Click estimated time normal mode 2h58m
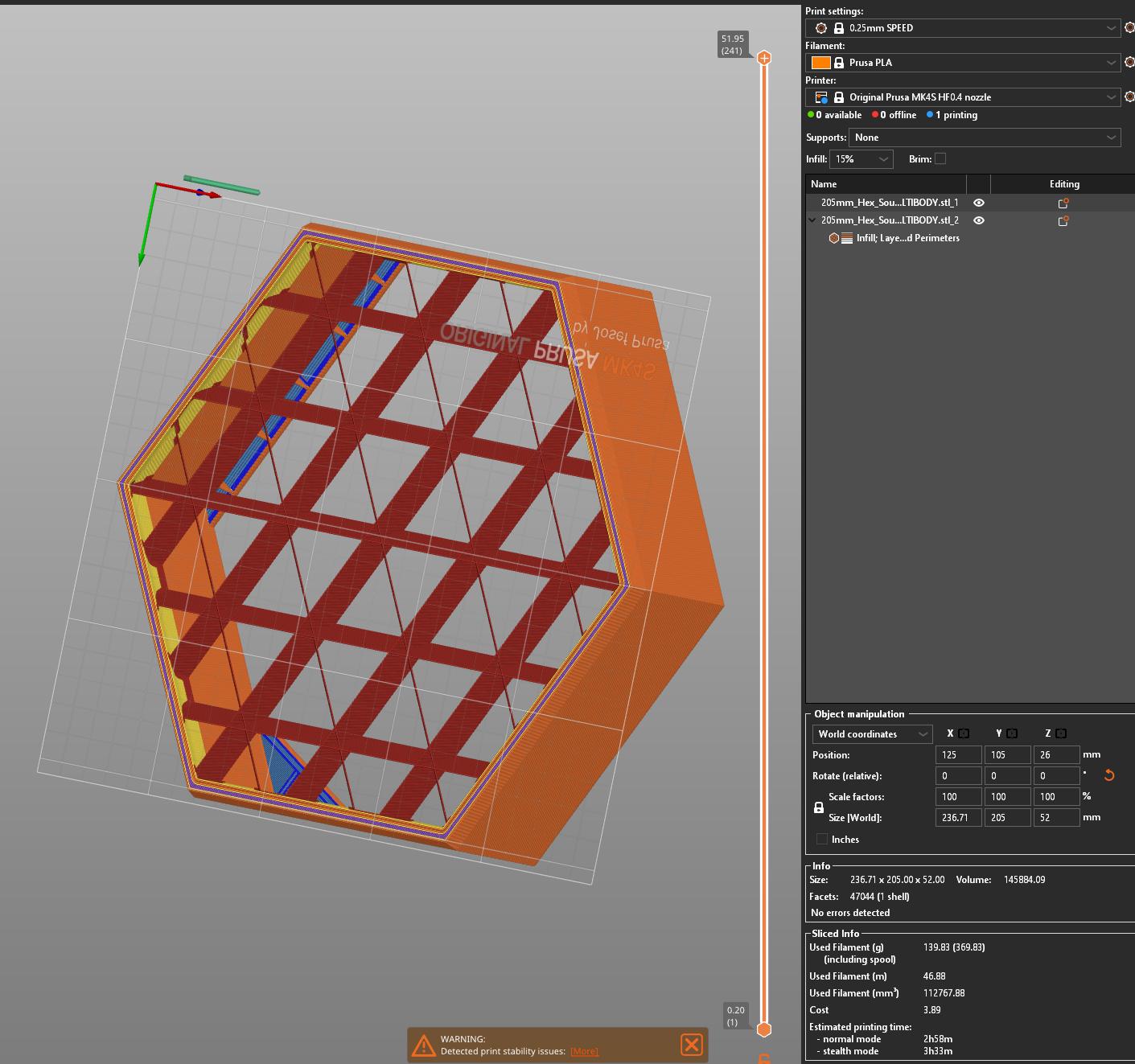The height and width of the screenshot is (1064, 1135). tap(938, 1039)
